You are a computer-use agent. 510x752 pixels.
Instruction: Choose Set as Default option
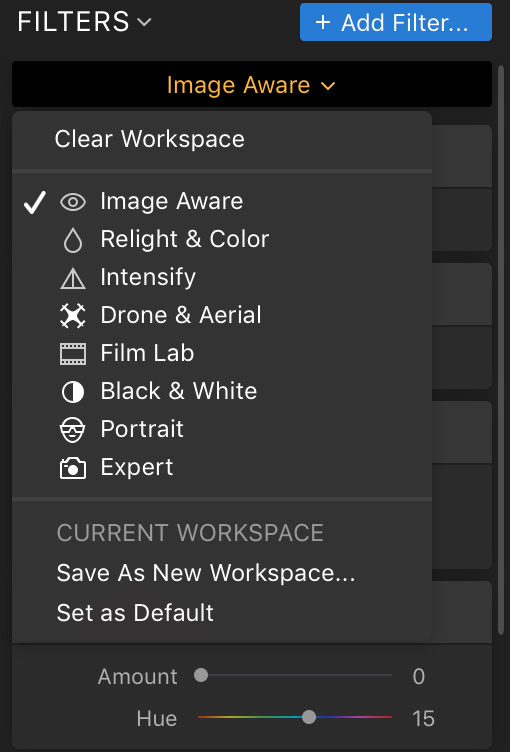pyautogui.click(x=135, y=612)
